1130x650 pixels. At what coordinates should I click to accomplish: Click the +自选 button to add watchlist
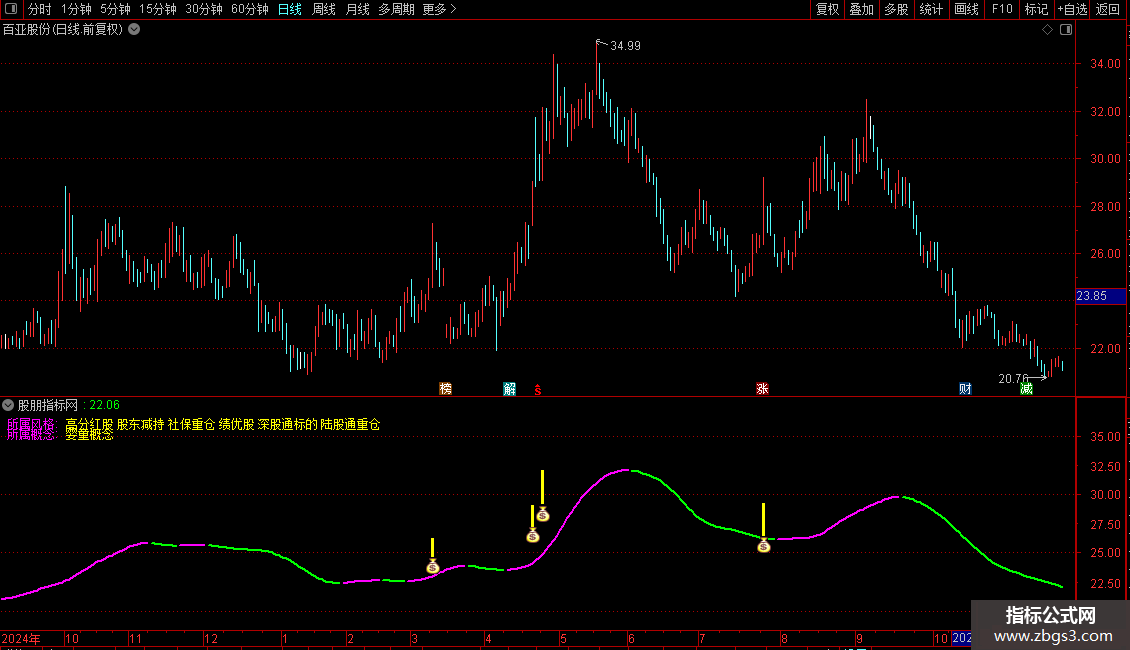[1072, 9]
